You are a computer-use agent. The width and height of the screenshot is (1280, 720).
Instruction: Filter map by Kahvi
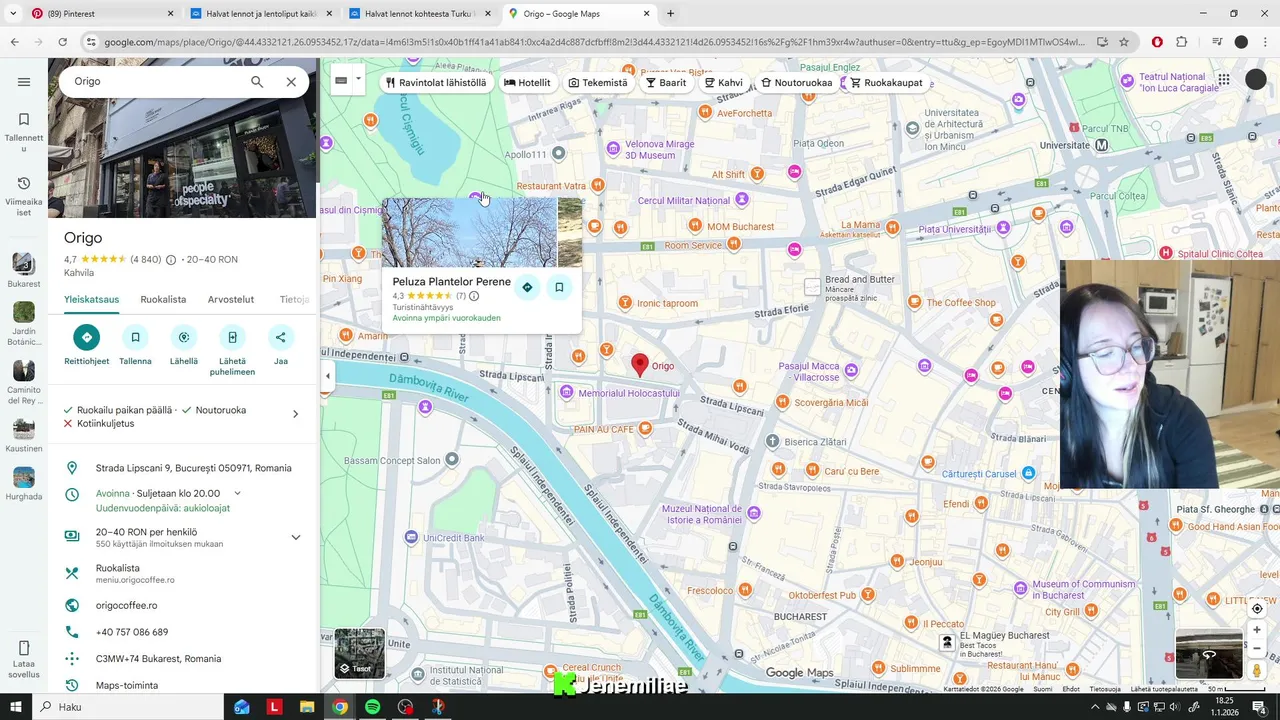click(724, 83)
